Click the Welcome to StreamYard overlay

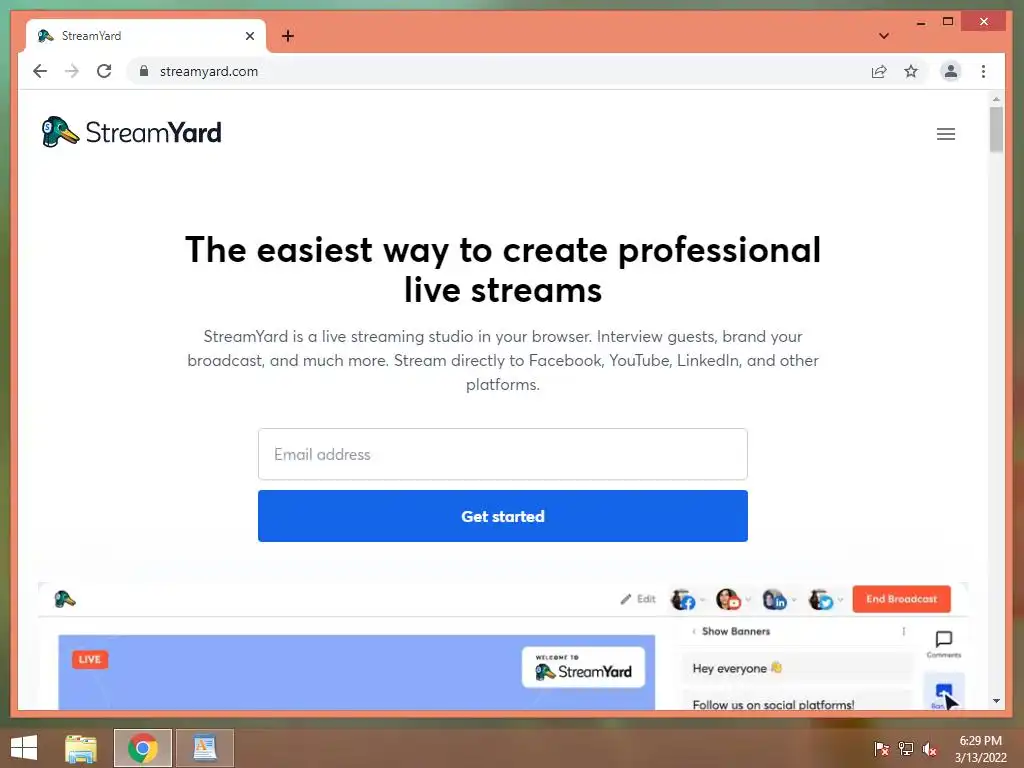pos(583,667)
